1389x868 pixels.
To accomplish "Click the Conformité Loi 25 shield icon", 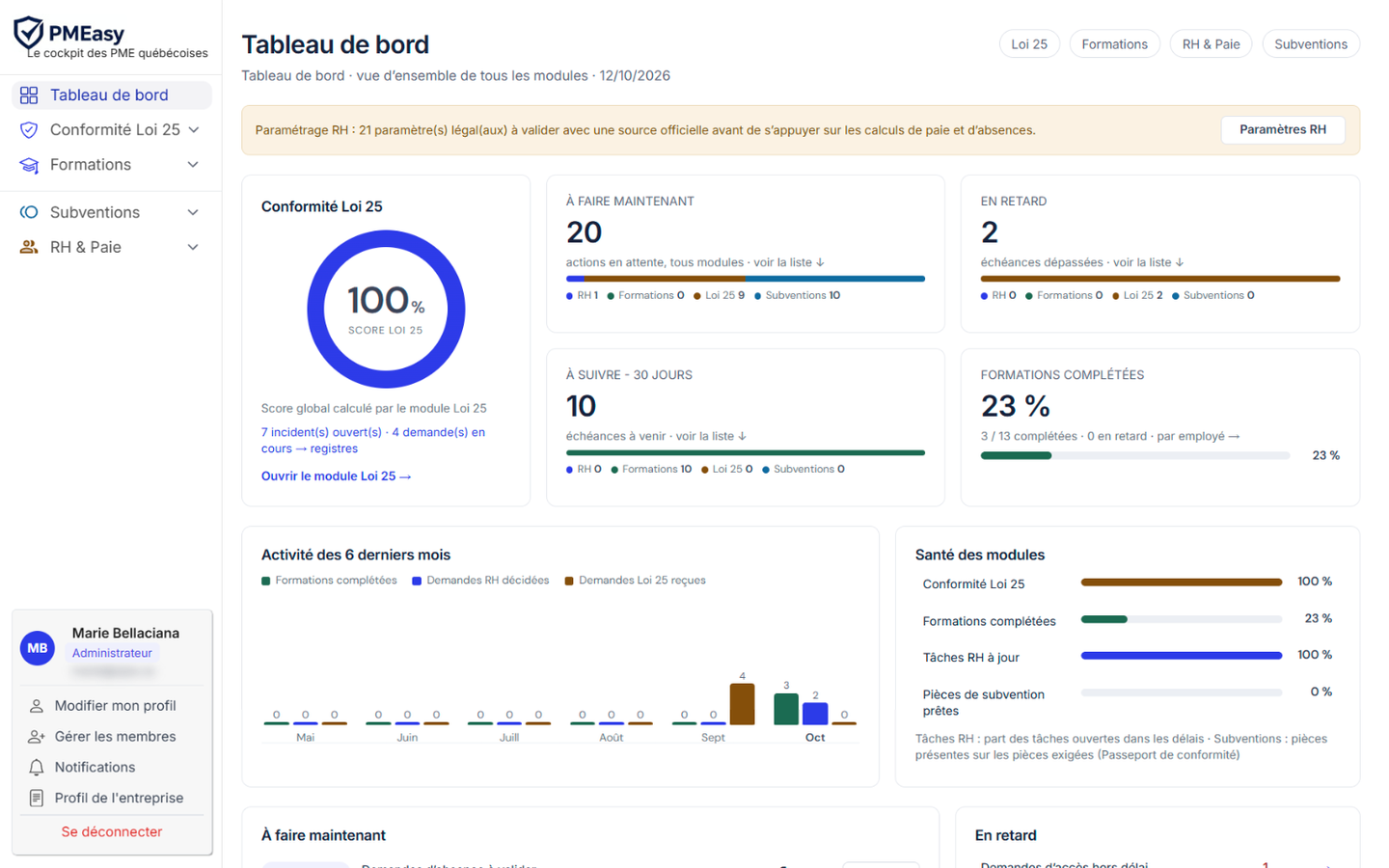I will pyautogui.click(x=29, y=129).
